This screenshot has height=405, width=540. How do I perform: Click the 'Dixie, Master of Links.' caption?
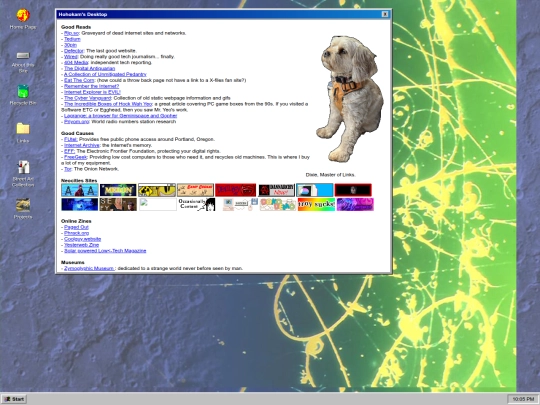(330, 175)
